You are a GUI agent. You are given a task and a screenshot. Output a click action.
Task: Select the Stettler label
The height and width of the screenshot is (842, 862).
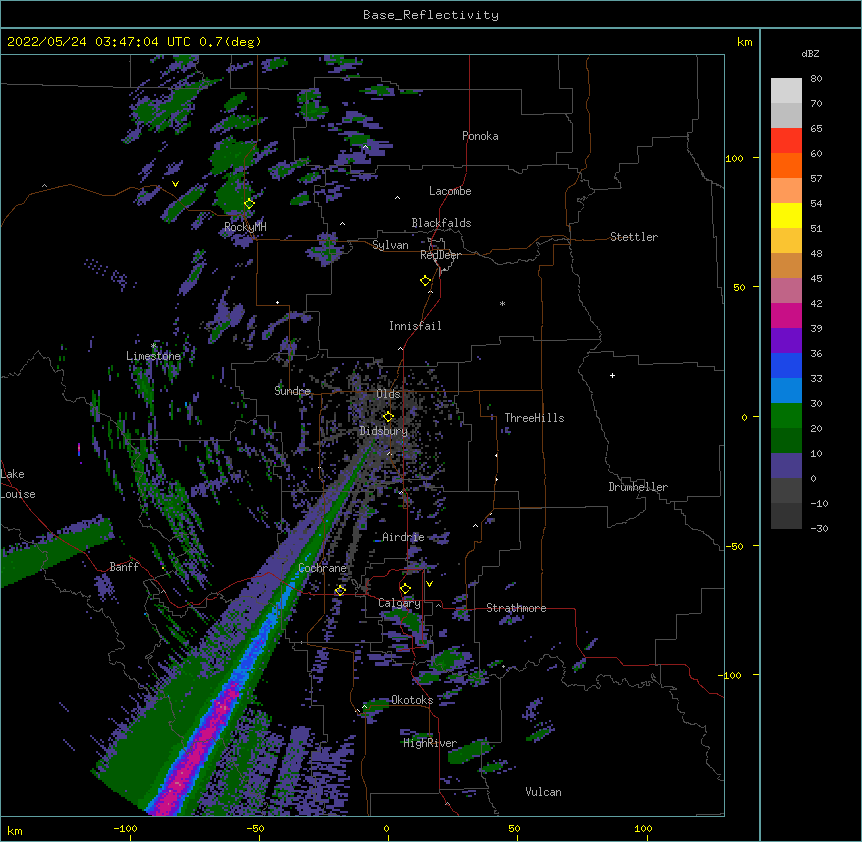[x=634, y=237]
